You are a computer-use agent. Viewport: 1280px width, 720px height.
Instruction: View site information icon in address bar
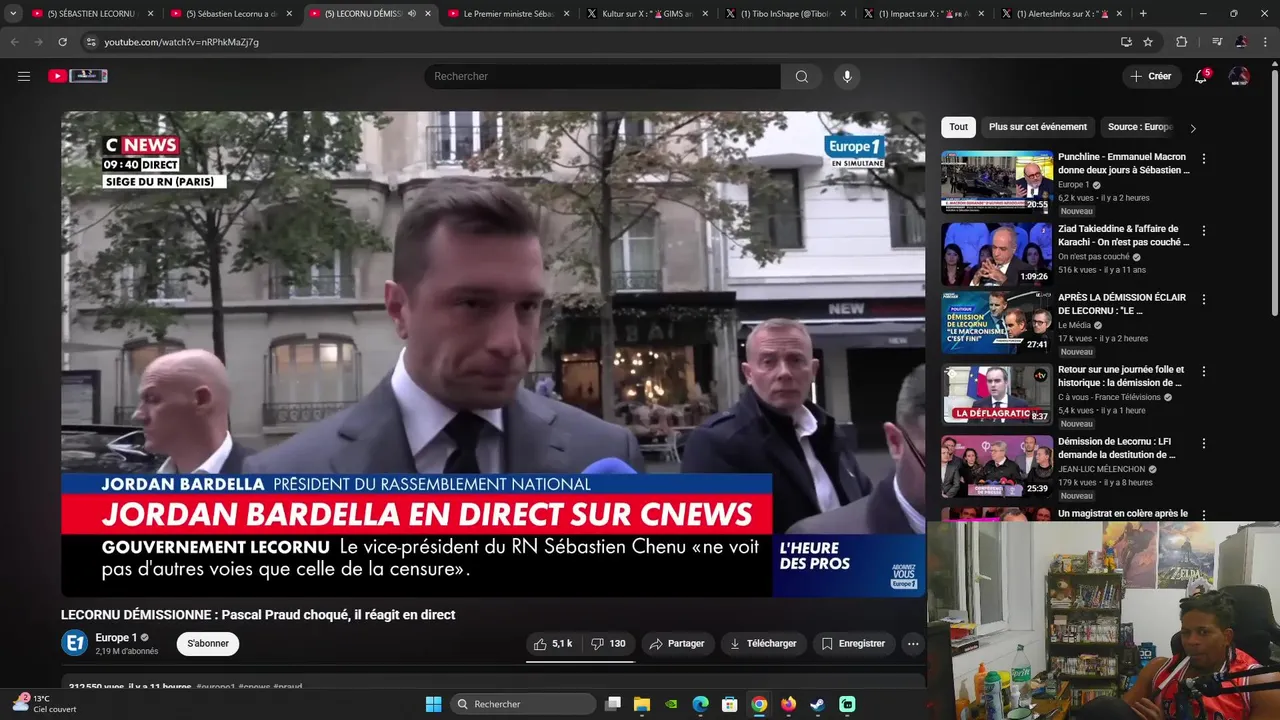(x=91, y=42)
